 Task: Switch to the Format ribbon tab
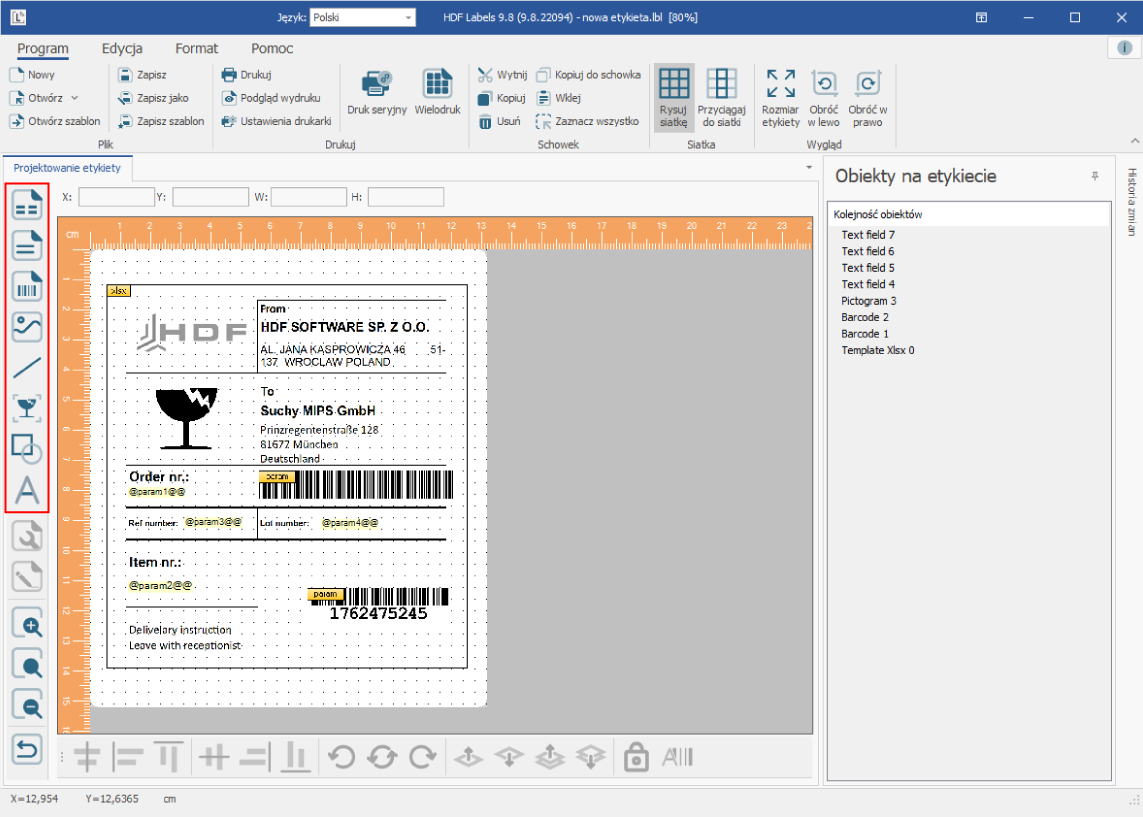point(196,48)
